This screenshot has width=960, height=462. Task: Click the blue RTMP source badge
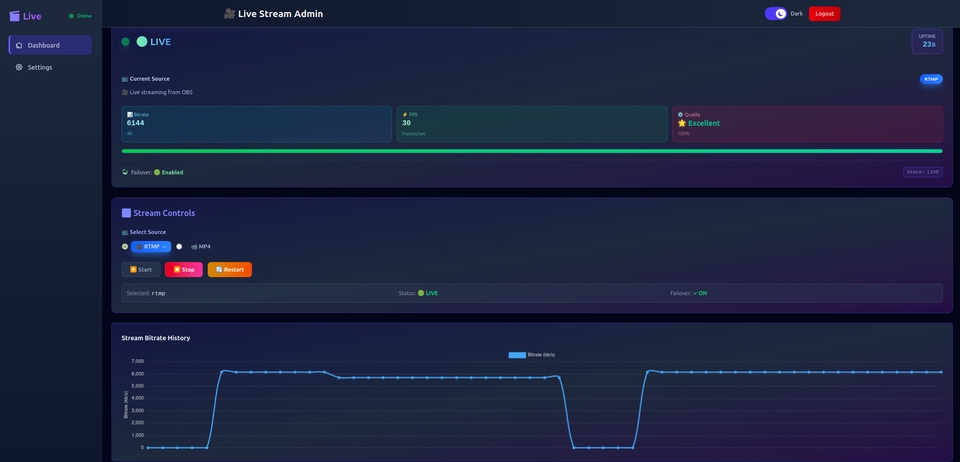(931, 79)
